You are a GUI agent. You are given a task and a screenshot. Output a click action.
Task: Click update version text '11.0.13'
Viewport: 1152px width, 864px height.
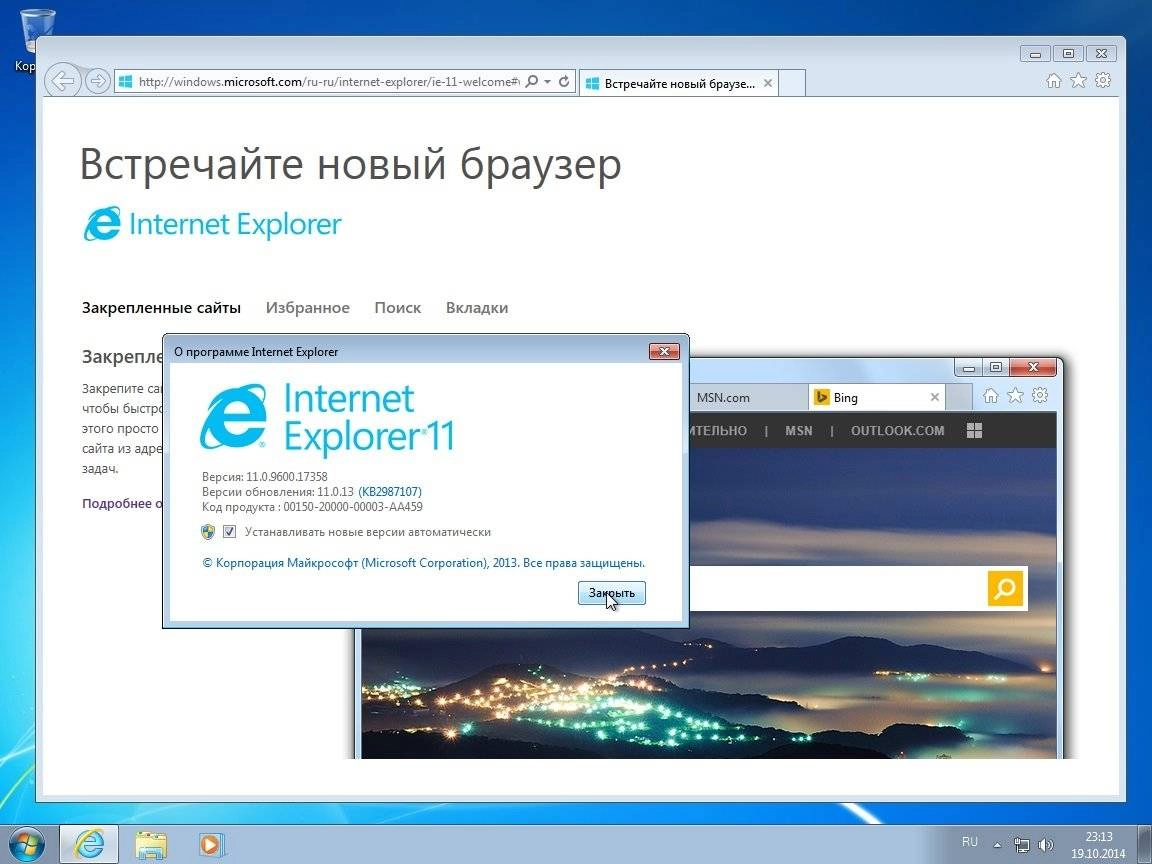pyautogui.click(x=335, y=492)
